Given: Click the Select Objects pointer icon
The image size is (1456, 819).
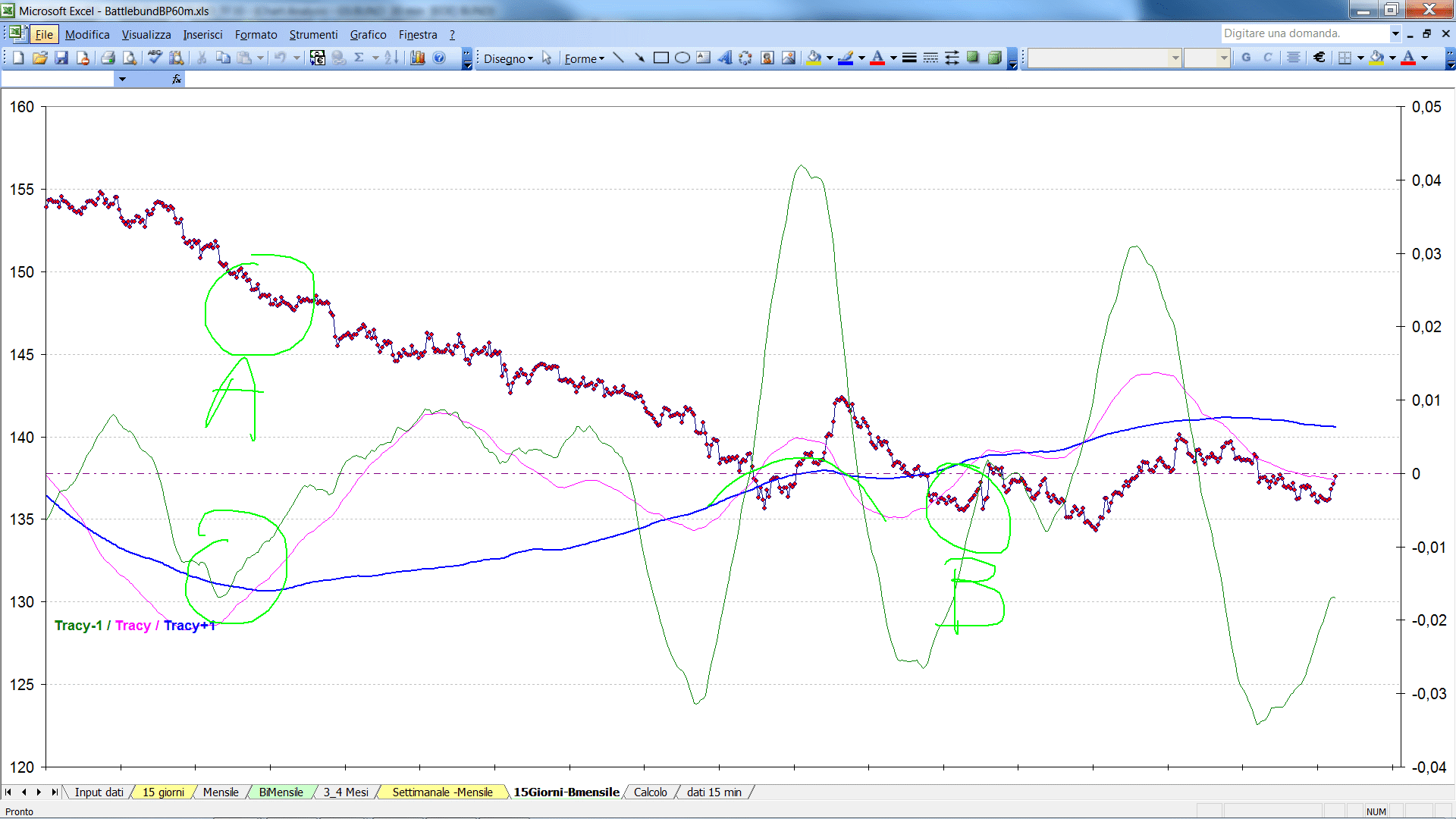Looking at the screenshot, I should 547,58.
